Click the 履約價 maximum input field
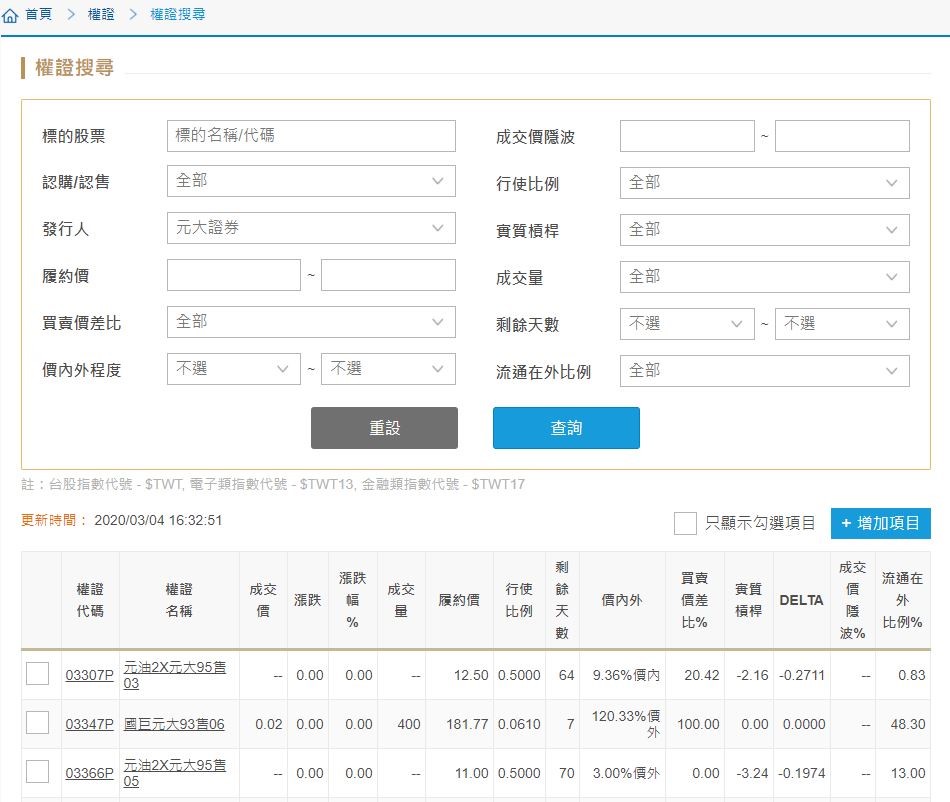Viewport: 950px width, 802px height. tap(388, 275)
